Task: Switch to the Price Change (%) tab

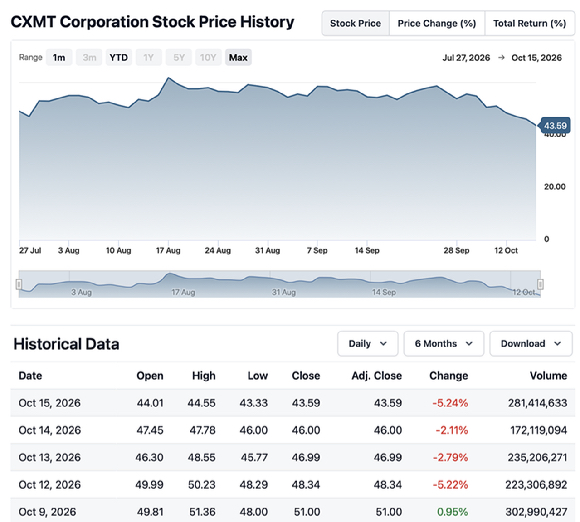Action: point(437,23)
